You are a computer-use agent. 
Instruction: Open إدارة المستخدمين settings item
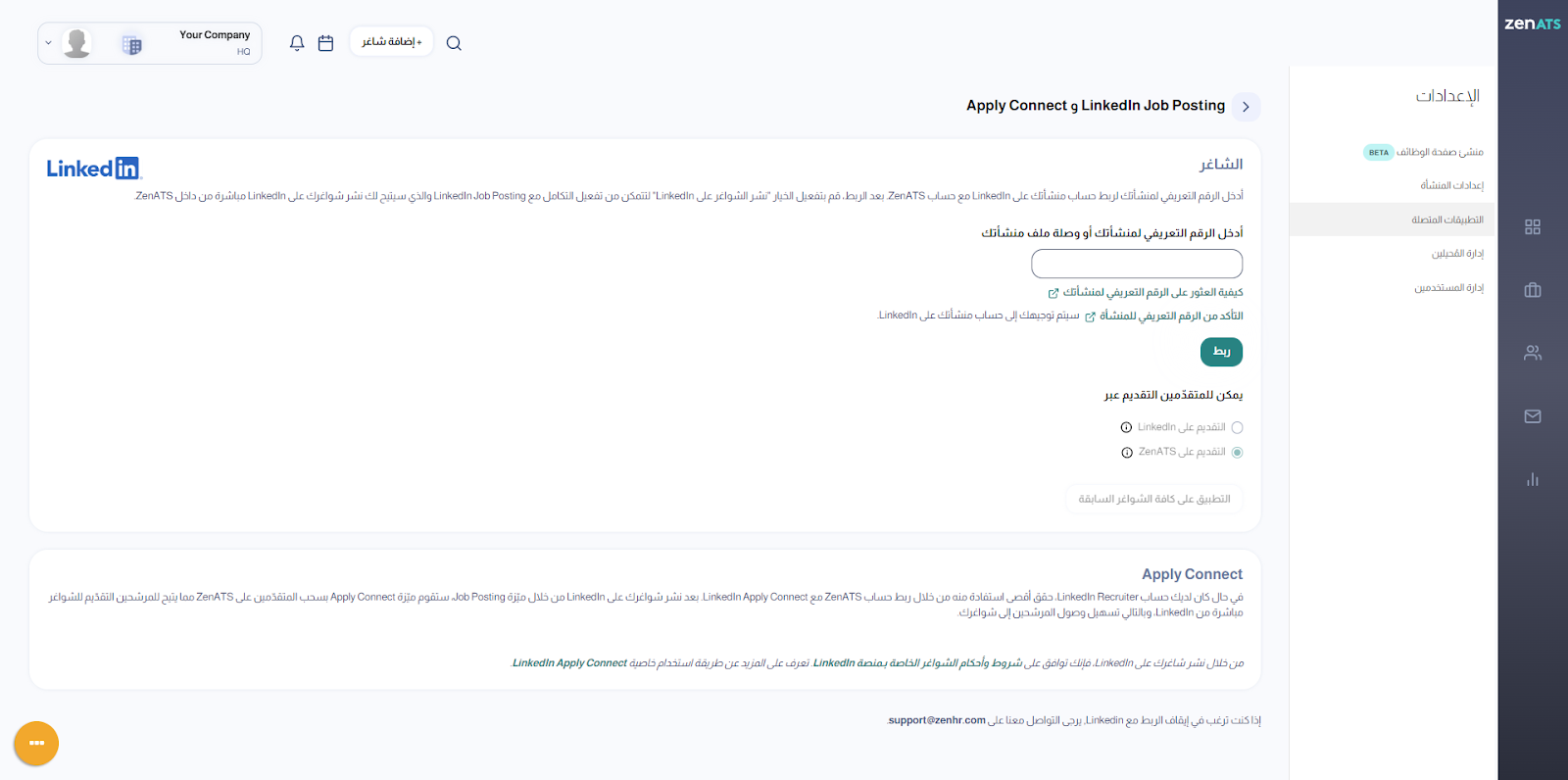coord(1448,287)
